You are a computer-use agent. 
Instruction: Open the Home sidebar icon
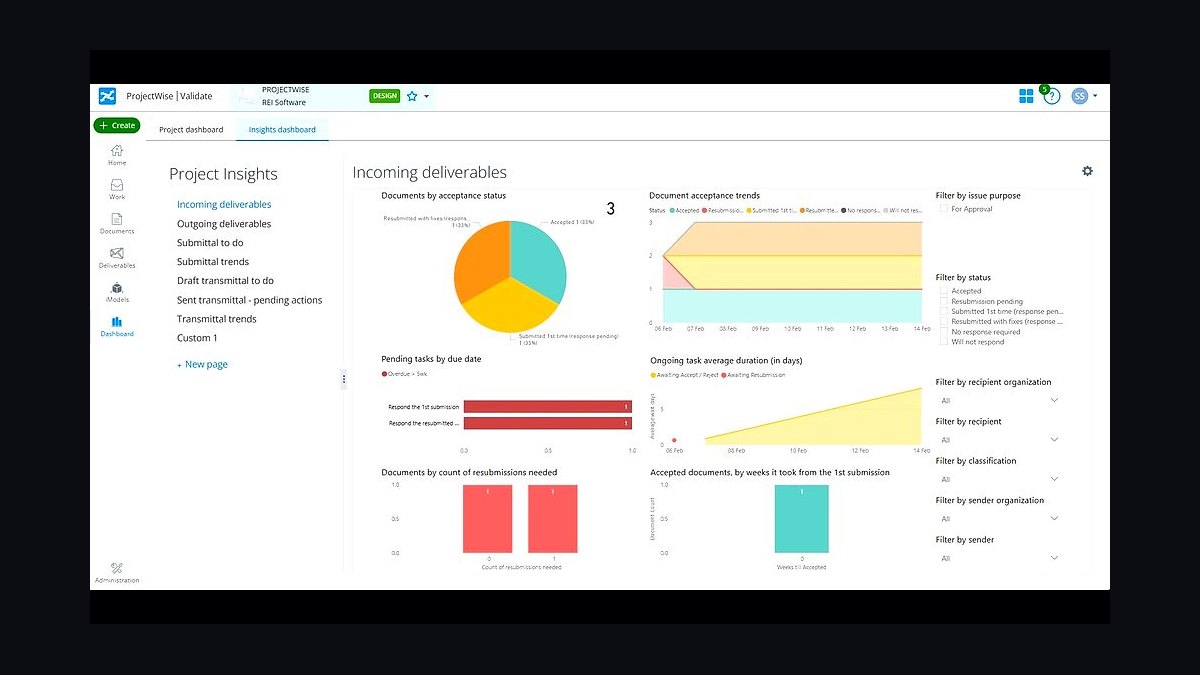(117, 155)
